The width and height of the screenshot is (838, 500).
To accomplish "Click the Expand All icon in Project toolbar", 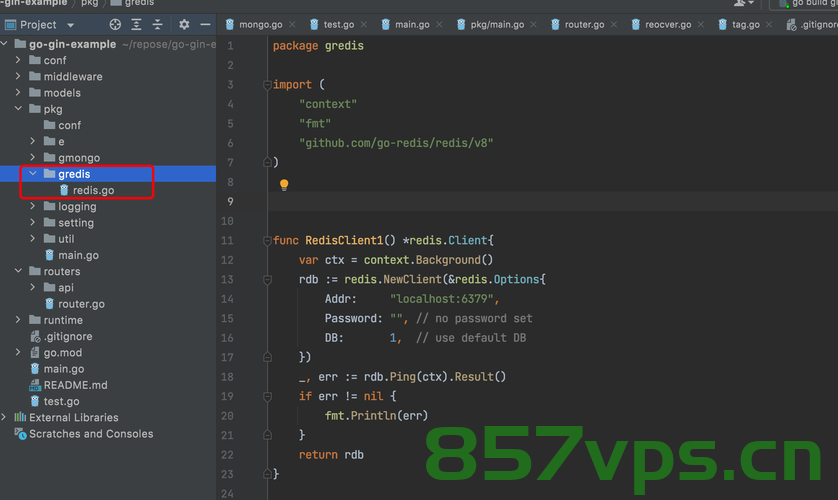I will (x=136, y=25).
